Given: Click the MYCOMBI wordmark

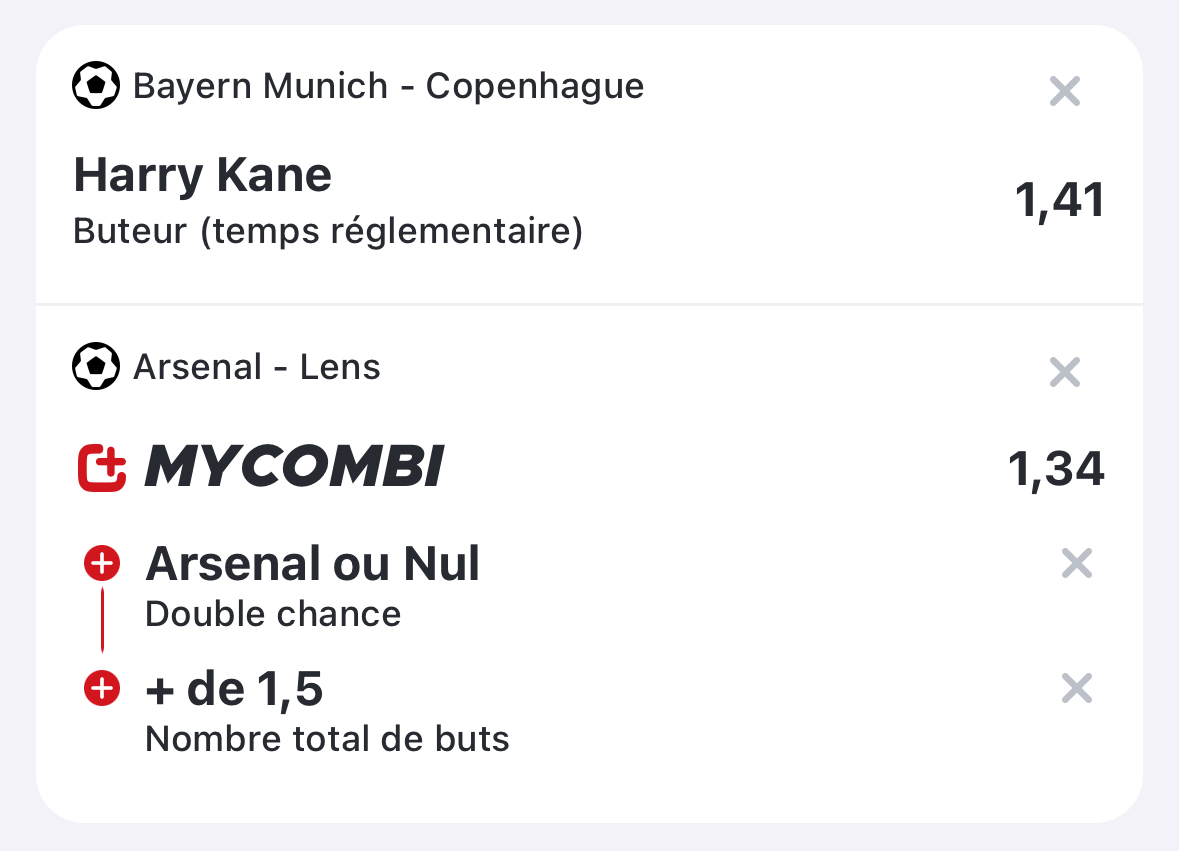Looking at the screenshot, I should 294,467.
